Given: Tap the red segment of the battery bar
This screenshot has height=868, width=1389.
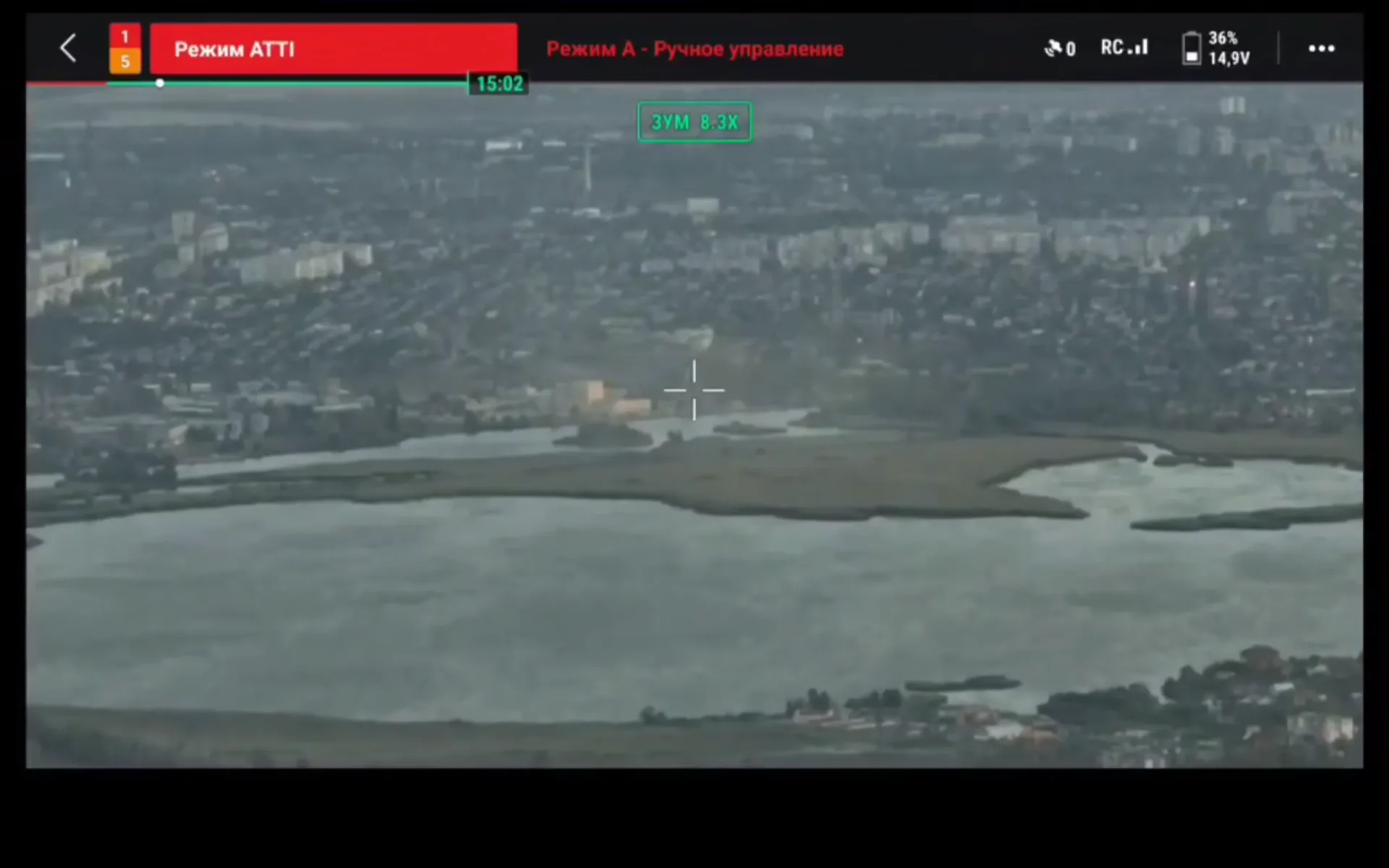Looking at the screenshot, I should tap(65, 84).
